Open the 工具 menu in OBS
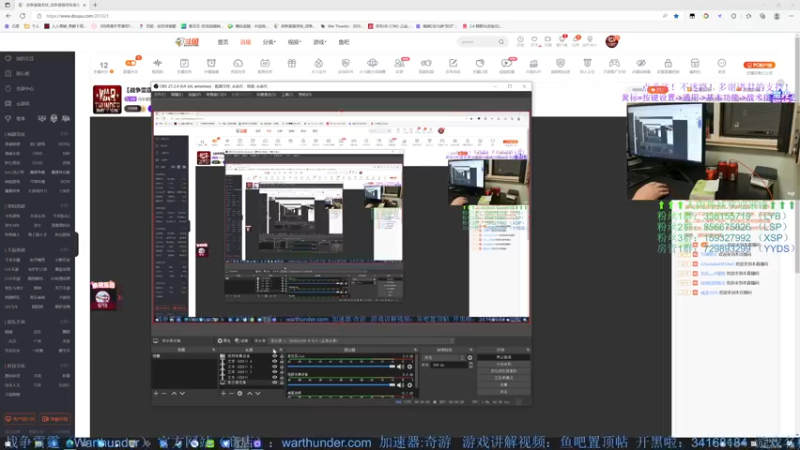 (287, 95)
